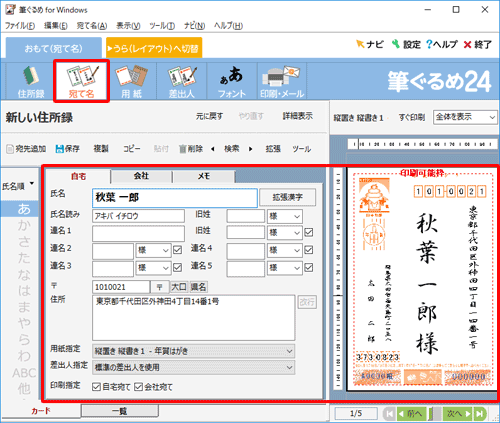This screenshot has width=500, height=423.
Task: Open the 連名3 honorific dropdown
Action: [x=153, y=267]
